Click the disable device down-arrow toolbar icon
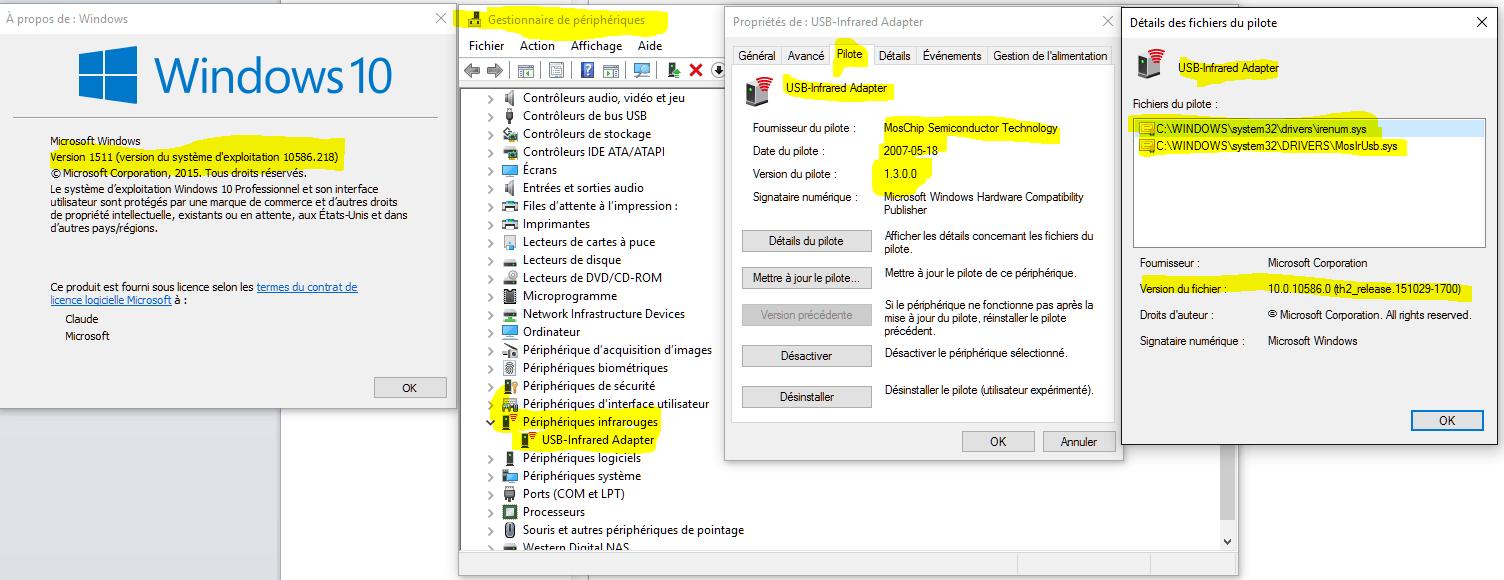Viewport: 1504px width, 580px height. point(718,70)
